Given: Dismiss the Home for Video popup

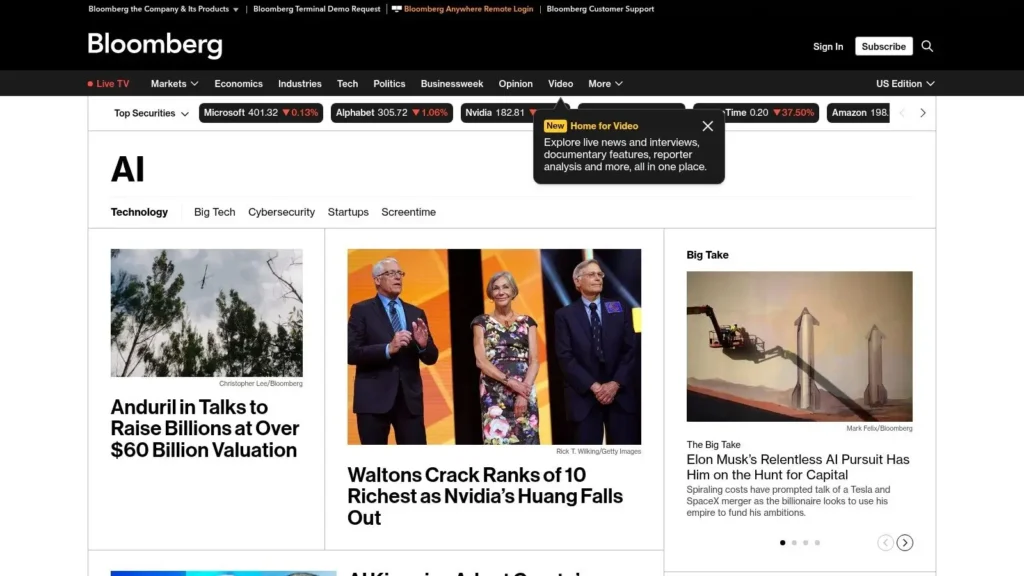Looking at the screenshot, I should click(x=708, y=126).
